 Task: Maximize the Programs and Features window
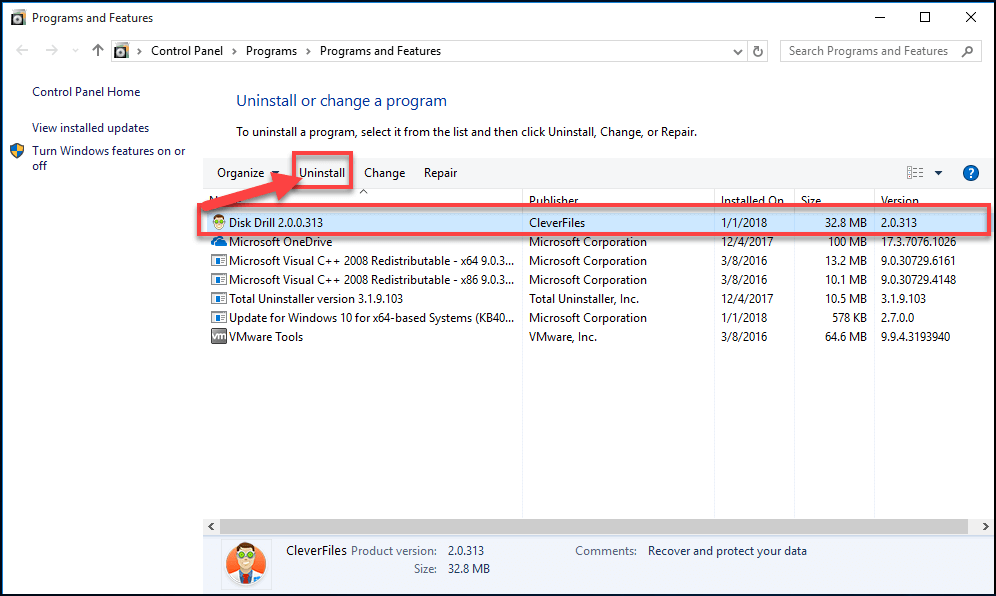tap(925, 18)
